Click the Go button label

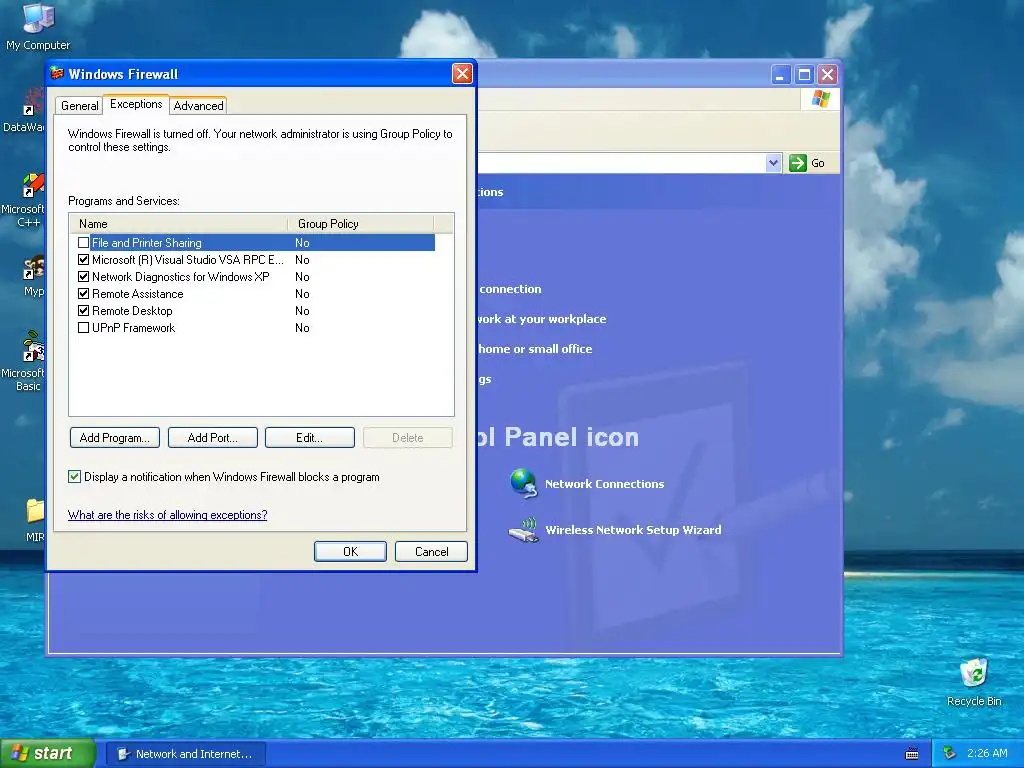pos(818,163)
